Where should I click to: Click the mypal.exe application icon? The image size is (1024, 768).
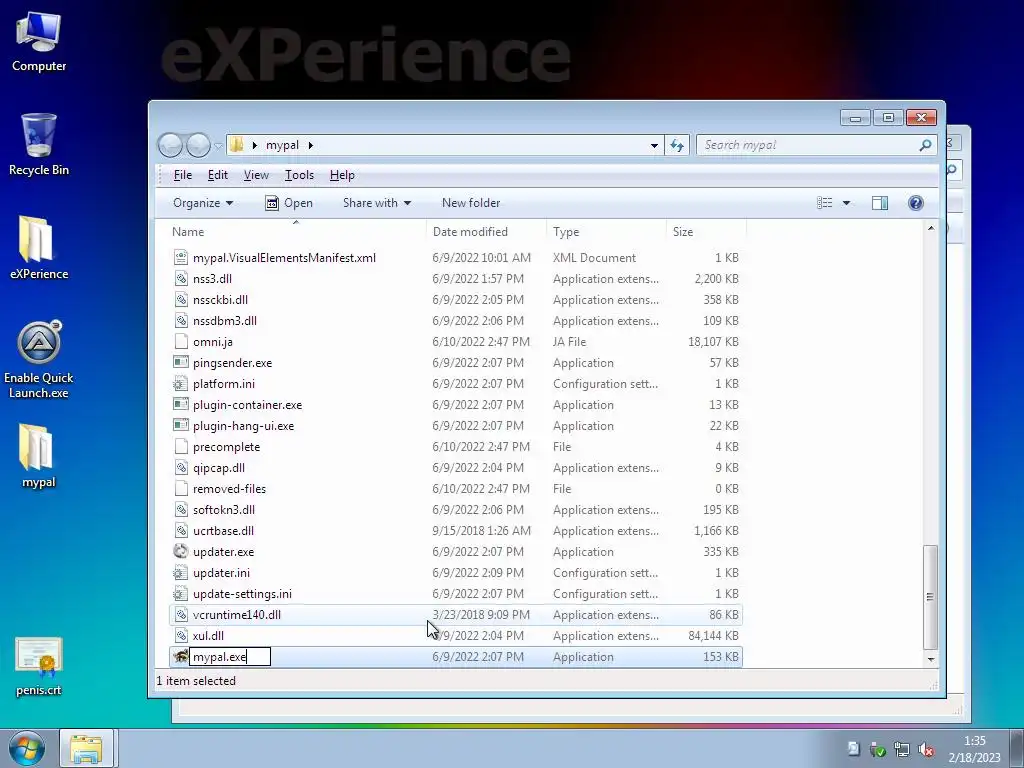[x=181, y=656]
